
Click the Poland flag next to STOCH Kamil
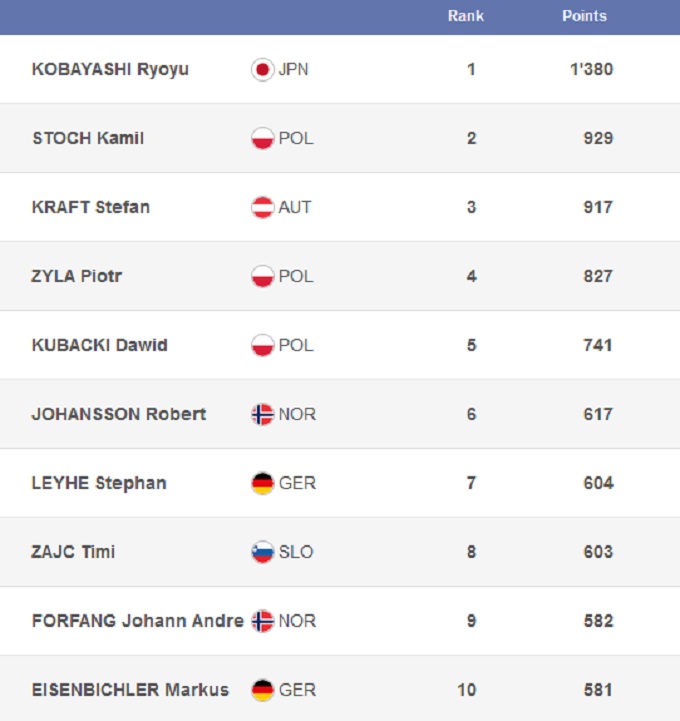click(x=262, y=139)
